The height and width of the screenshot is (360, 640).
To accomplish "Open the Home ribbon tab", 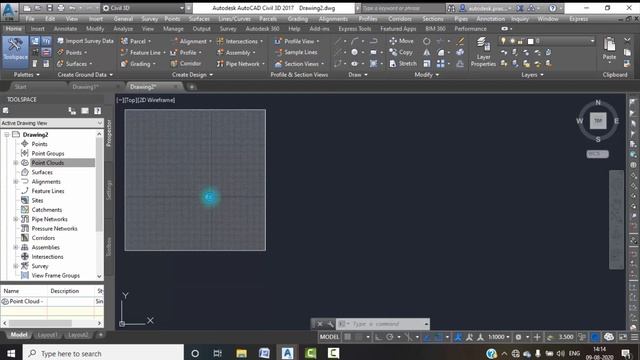I will 13,29.
